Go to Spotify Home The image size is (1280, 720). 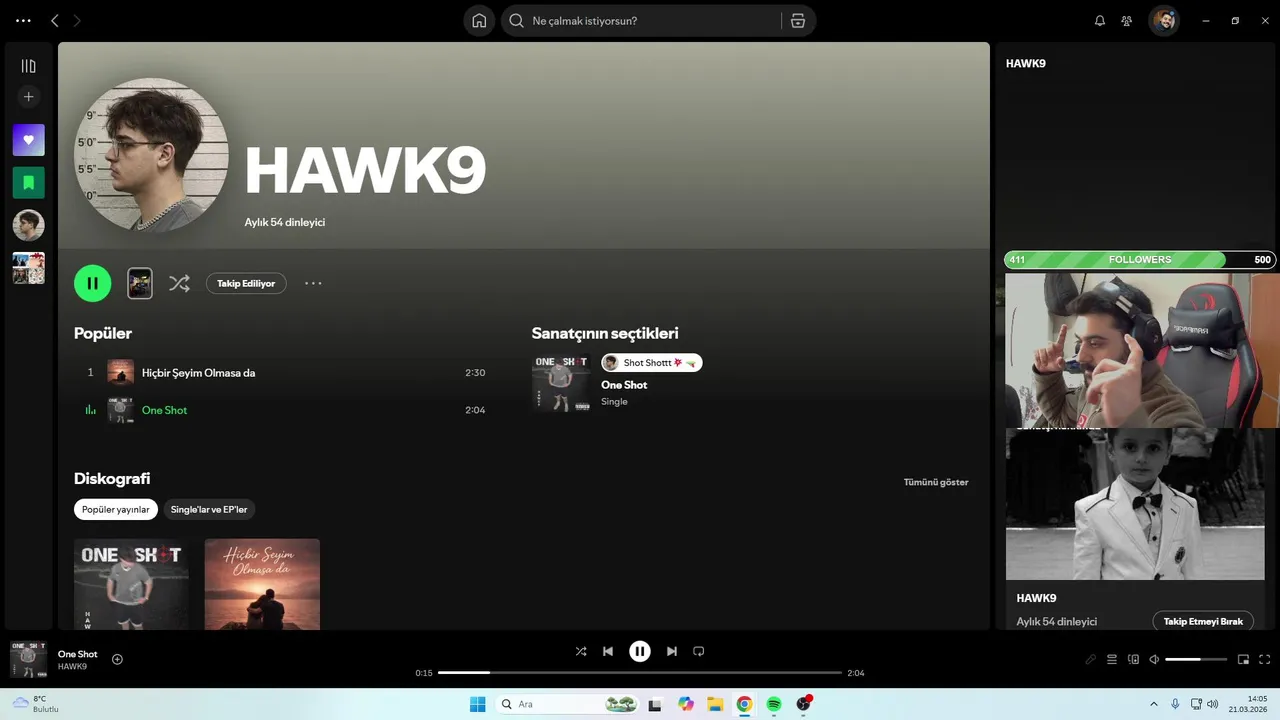479,21
